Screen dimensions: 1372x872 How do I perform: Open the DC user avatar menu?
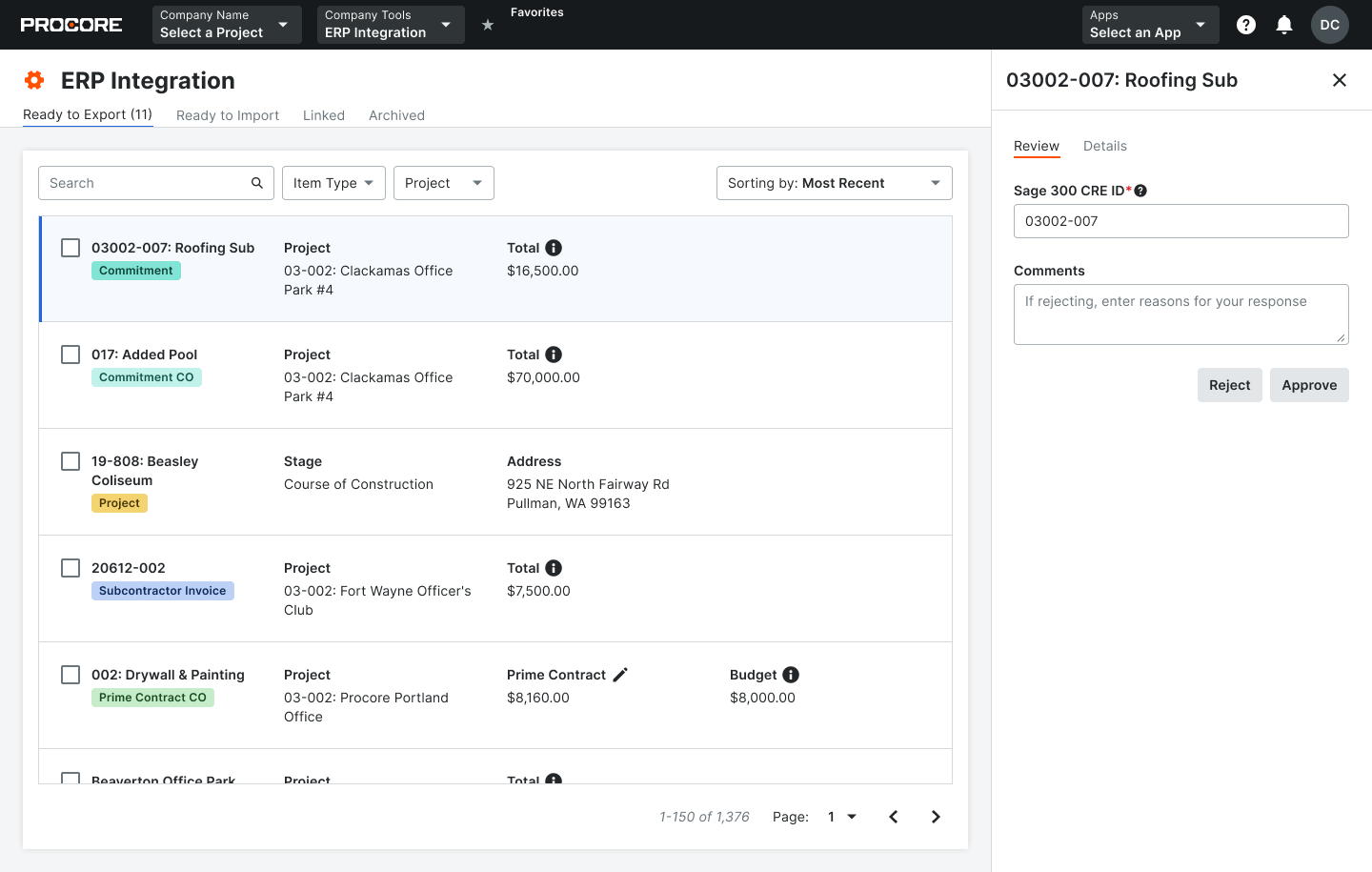(1330, 25)
